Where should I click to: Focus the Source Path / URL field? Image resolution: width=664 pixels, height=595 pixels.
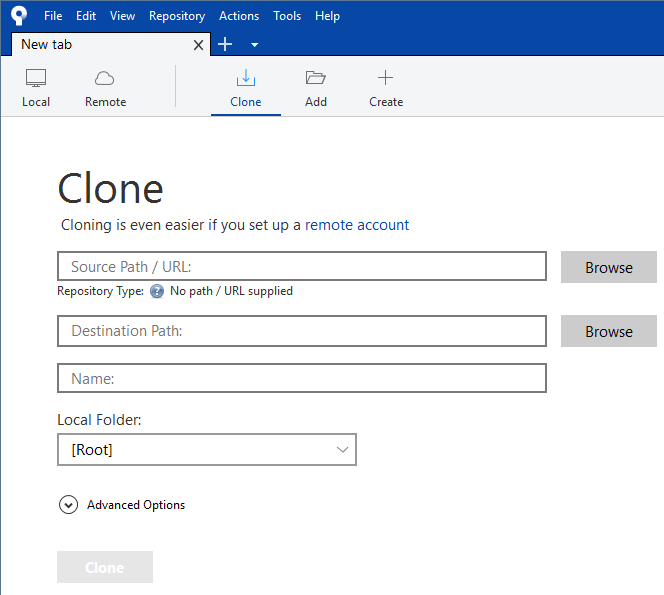[302, 266]
